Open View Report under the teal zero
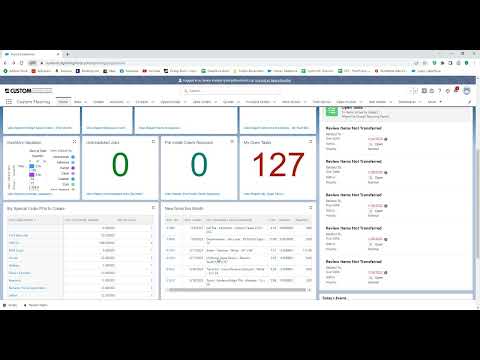The height and width of the screenshot is (360, 480). pos(192,194)
